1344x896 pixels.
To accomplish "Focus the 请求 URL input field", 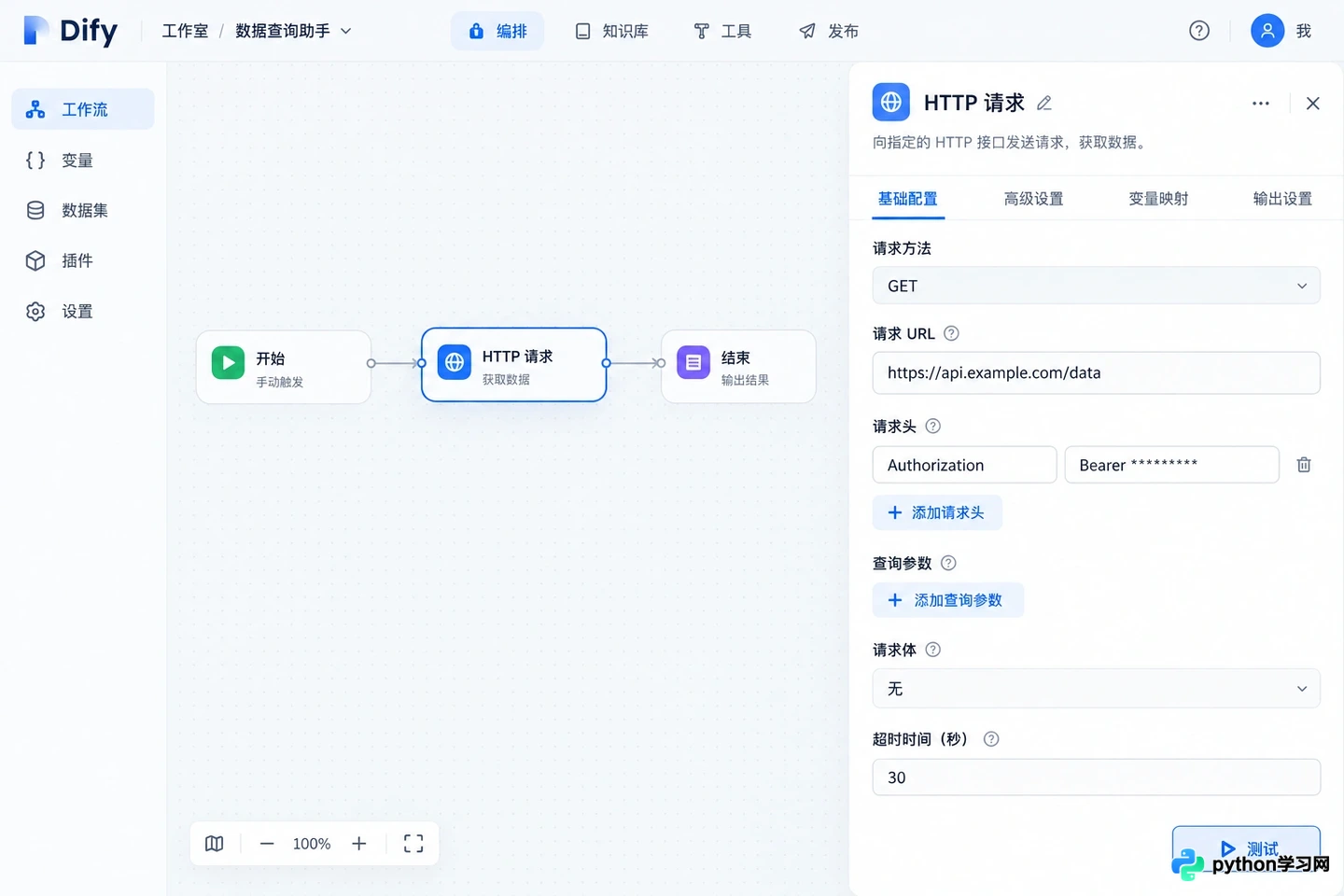I will pos(1097,372).
